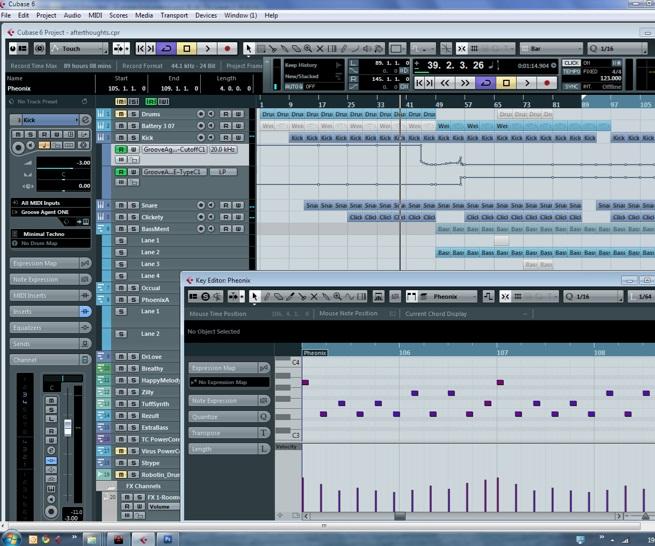Toggle Step Input staircase button in Key Editor
This screenshot has height=546, width=655.
pyautogui.click(x=488, y=297)
